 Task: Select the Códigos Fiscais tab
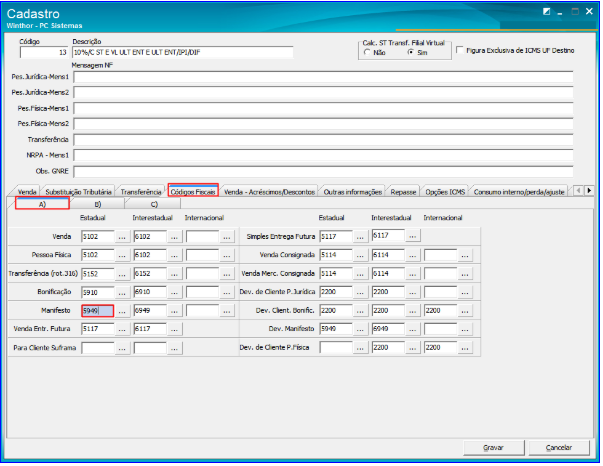click(x=193, y=192)
